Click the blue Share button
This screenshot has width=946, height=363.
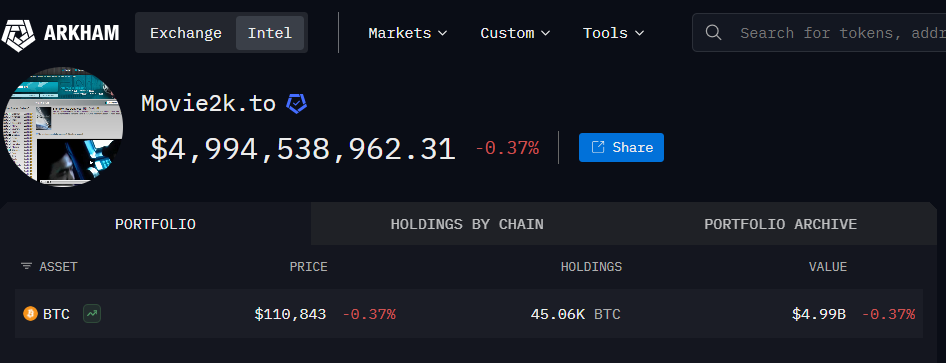click(621, 147)
